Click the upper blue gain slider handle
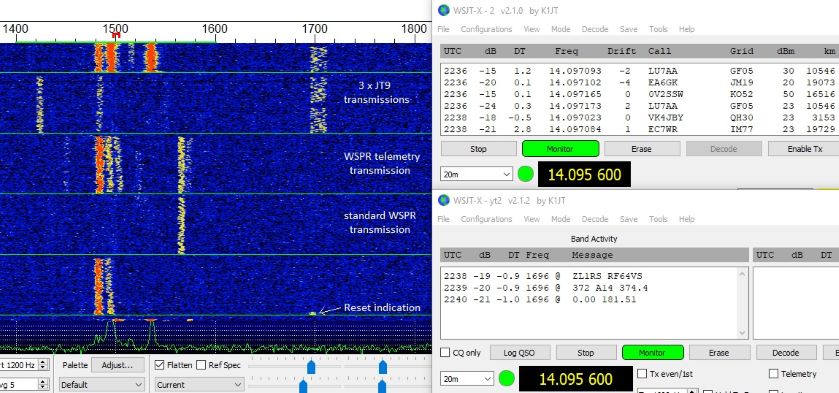 (x=311, y=367)
